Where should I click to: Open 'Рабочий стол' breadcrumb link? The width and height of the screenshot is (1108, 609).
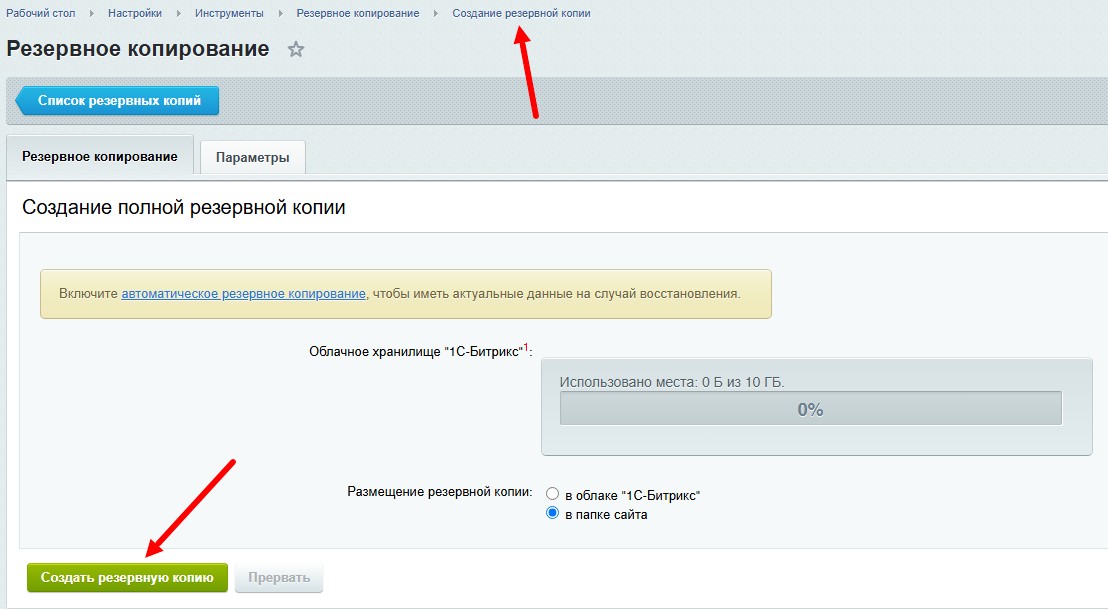(40, 13)
